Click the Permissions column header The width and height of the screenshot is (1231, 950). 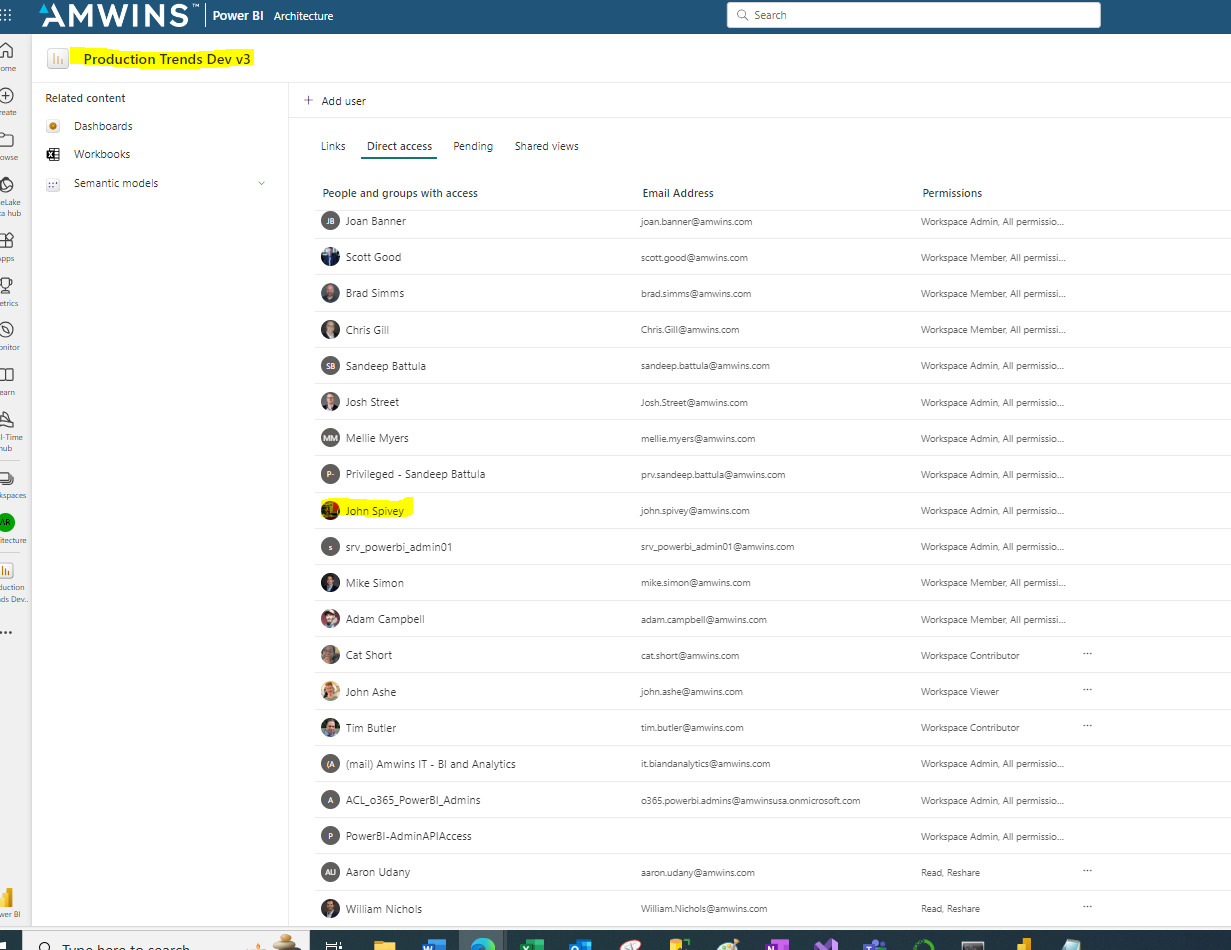pos(952,193)
